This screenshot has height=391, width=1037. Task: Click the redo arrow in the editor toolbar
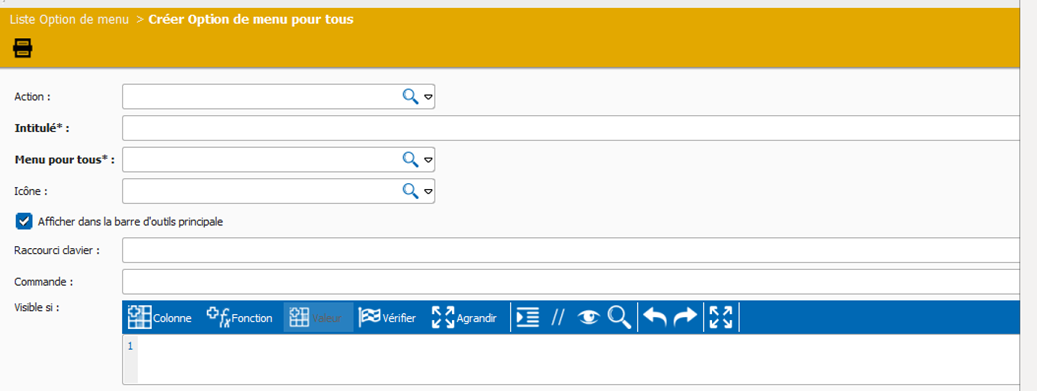(x=685, y=318)
